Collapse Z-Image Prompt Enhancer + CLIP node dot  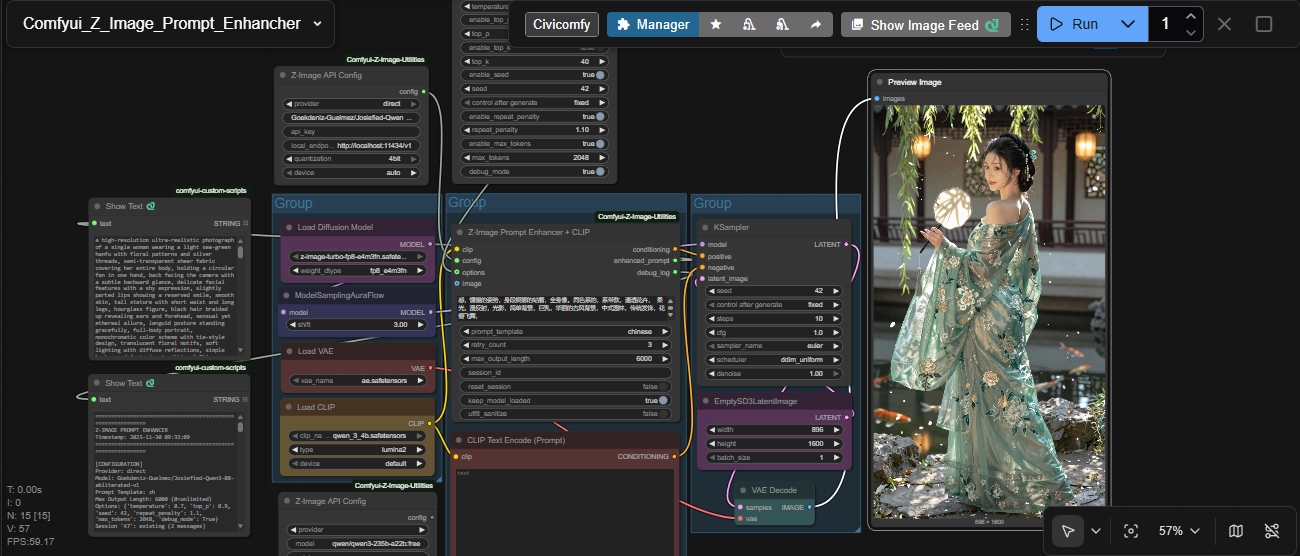point(460,232)
